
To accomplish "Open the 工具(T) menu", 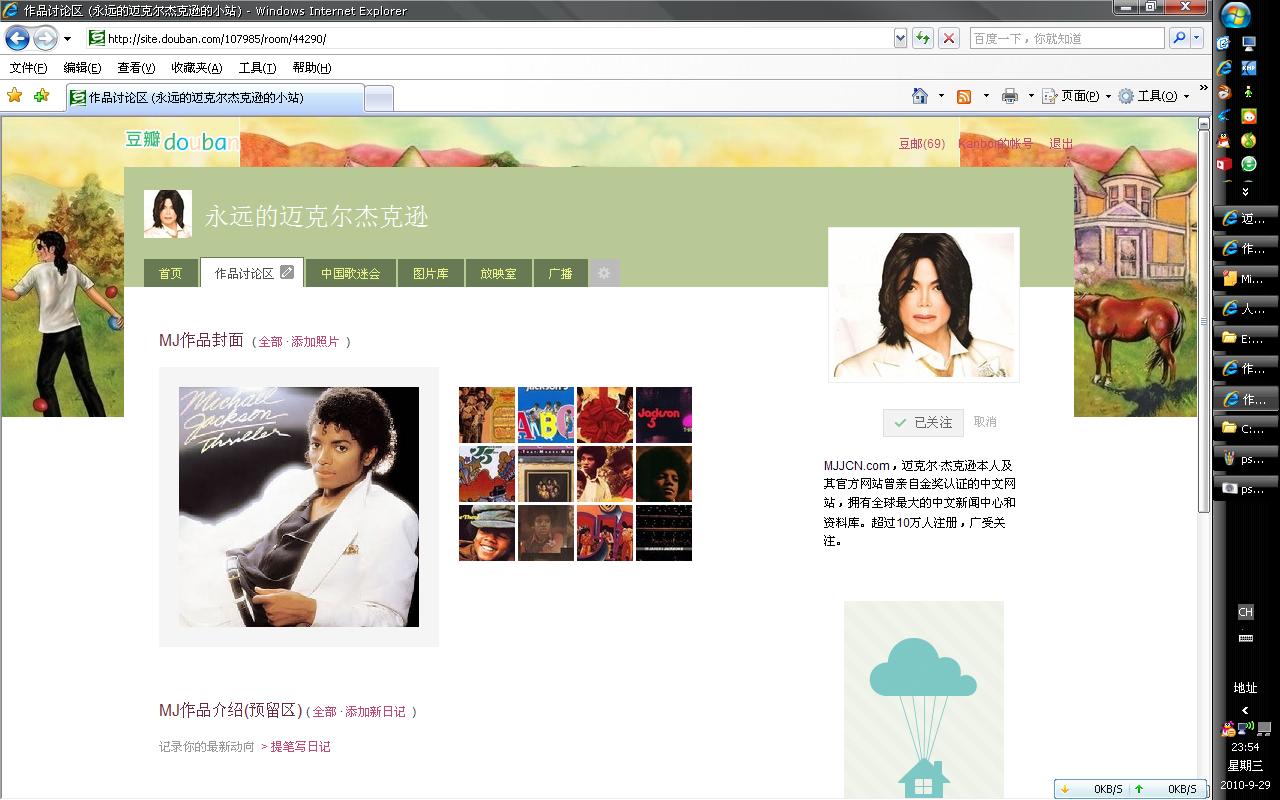I will click(x=257, y=68).
